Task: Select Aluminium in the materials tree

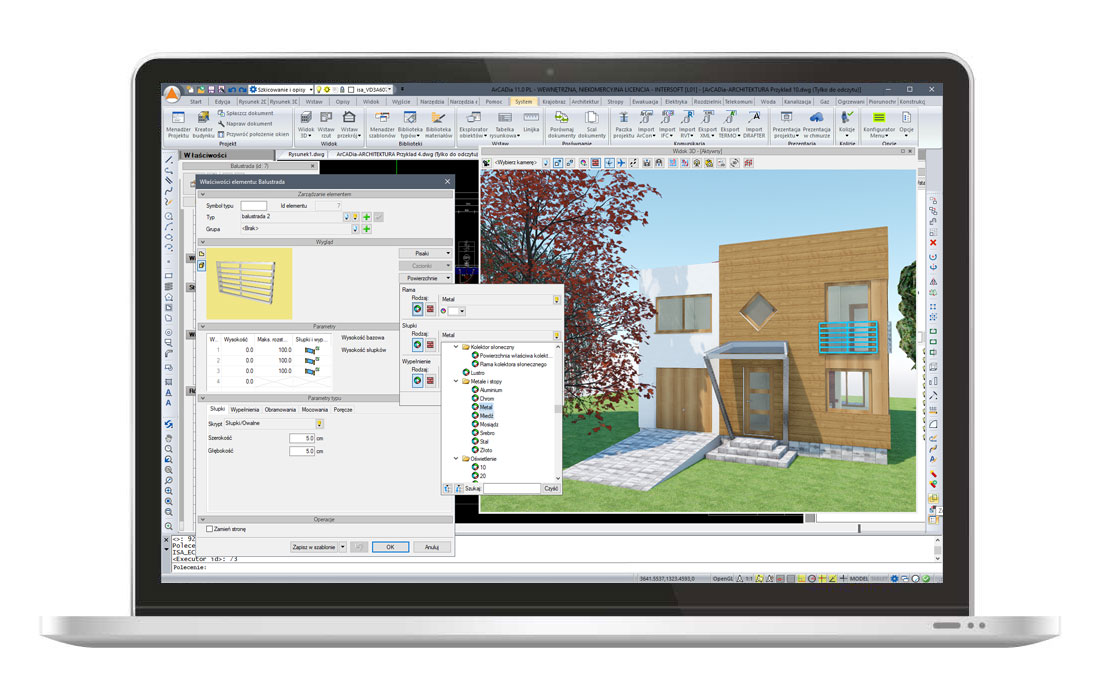Action: 490,390
